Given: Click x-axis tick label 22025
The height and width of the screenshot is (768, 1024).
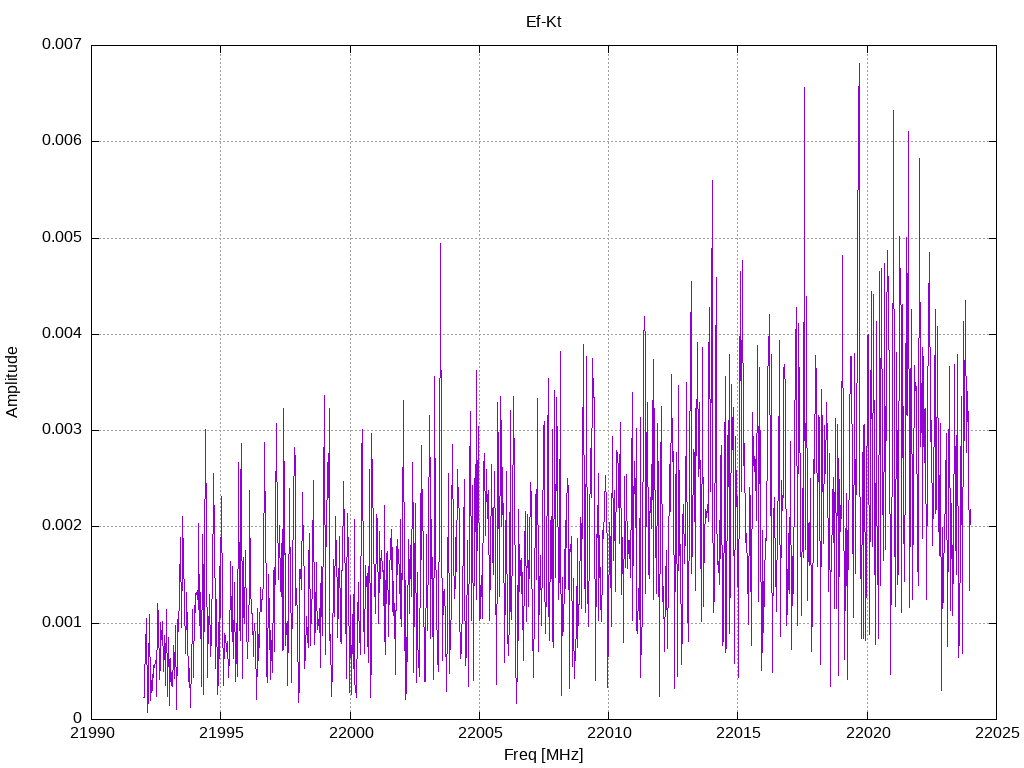Looking at the screenshot, I should click(x=997, y=733).
